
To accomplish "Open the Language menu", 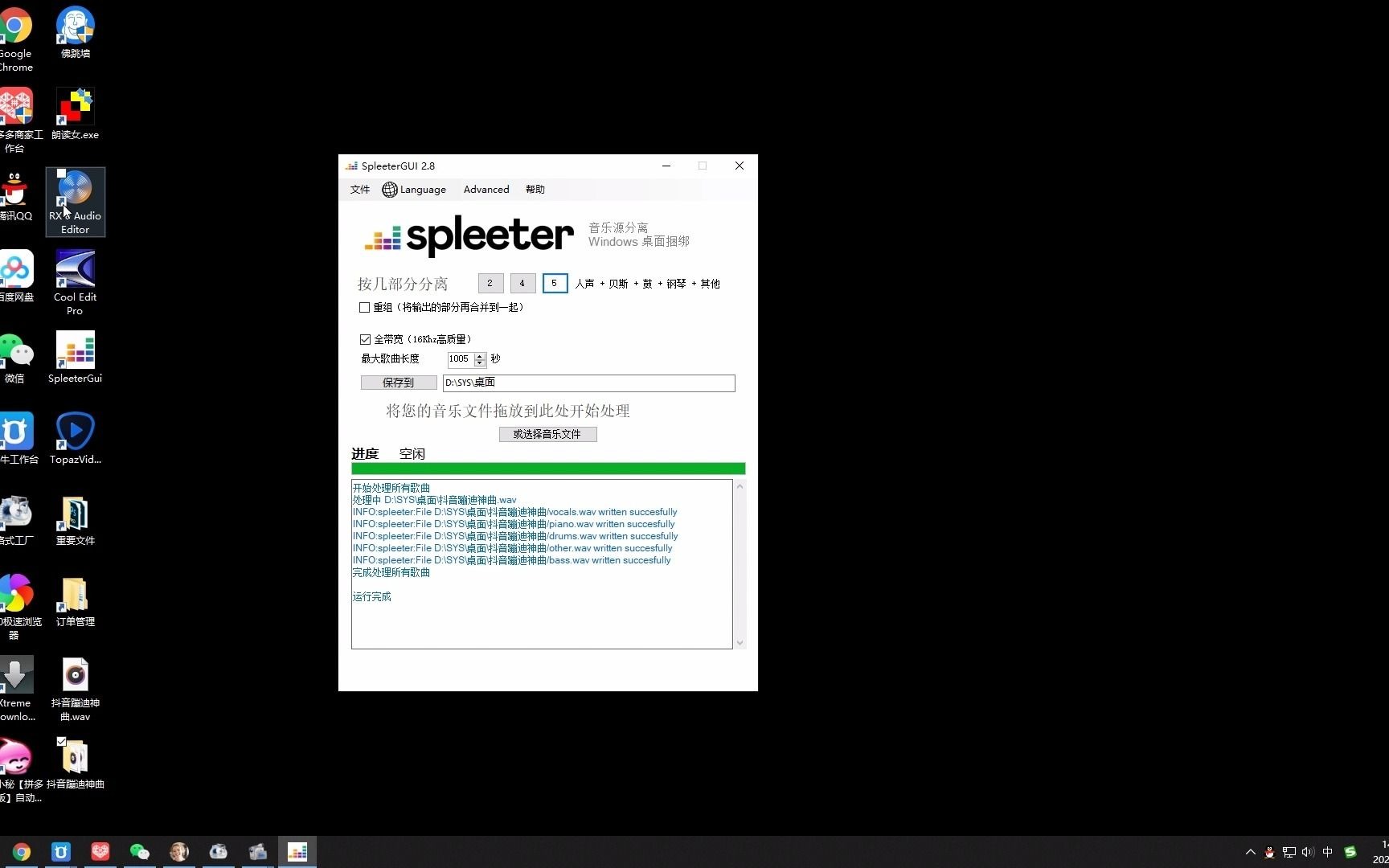I will 414,190.
